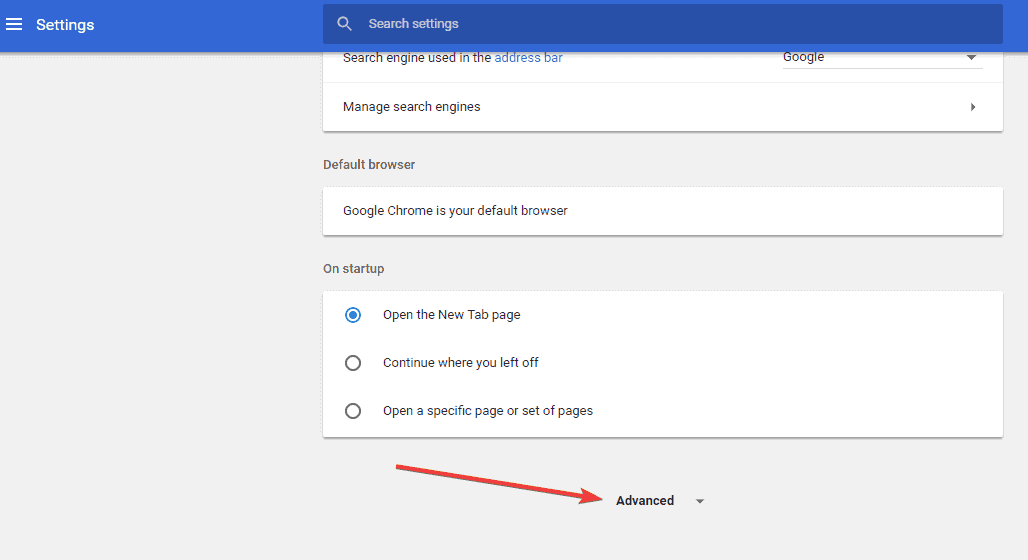Select the Open the New Tab page radio button

pyautogui.click(x=353, y=315)
